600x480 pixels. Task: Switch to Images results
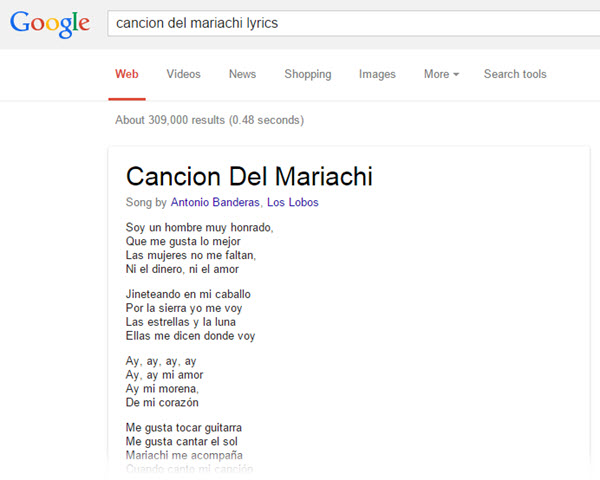click(377, 74)
